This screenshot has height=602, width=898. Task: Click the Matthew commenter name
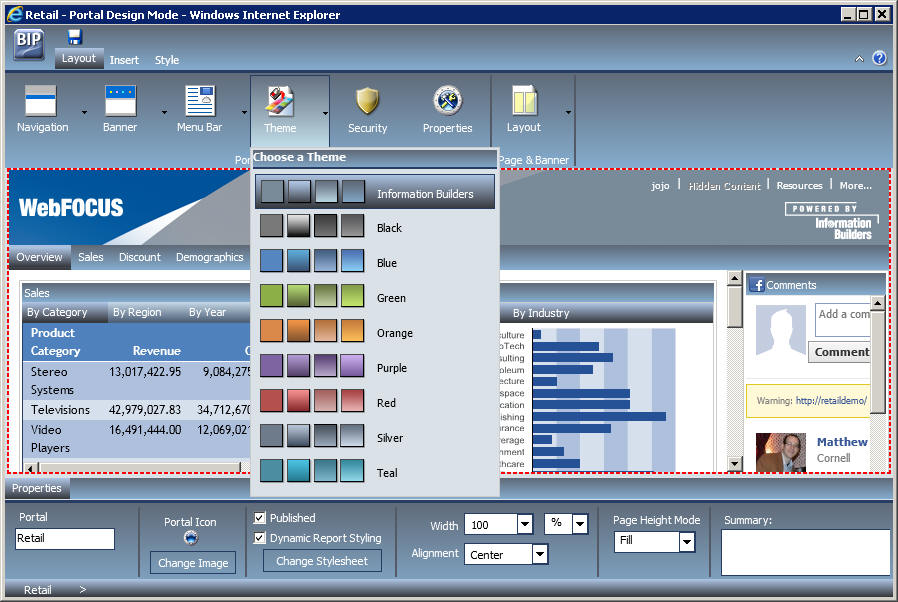click(842, 442)
